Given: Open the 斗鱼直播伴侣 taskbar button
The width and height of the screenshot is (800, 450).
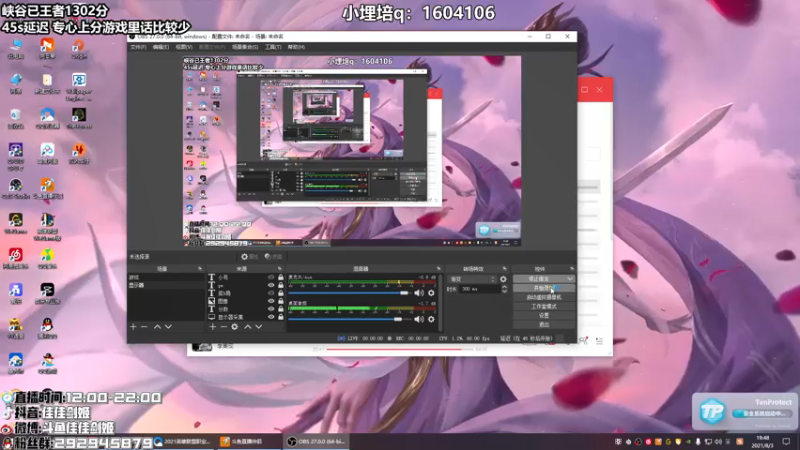Looking at the screenshot, I should point(250,442).
